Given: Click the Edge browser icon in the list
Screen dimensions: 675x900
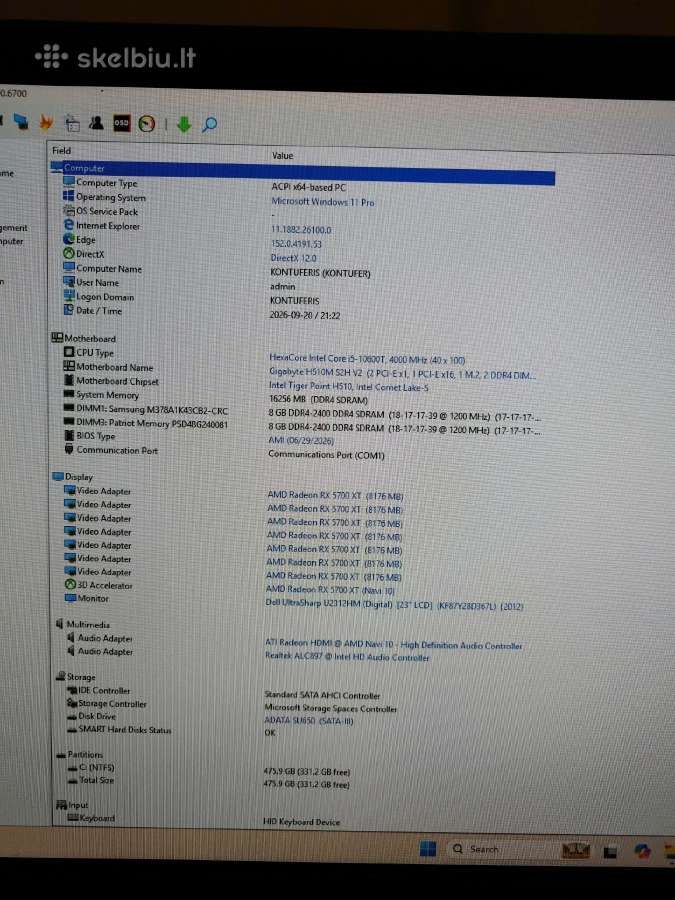Looking at the screenshot, I should (x=69, y=239).
